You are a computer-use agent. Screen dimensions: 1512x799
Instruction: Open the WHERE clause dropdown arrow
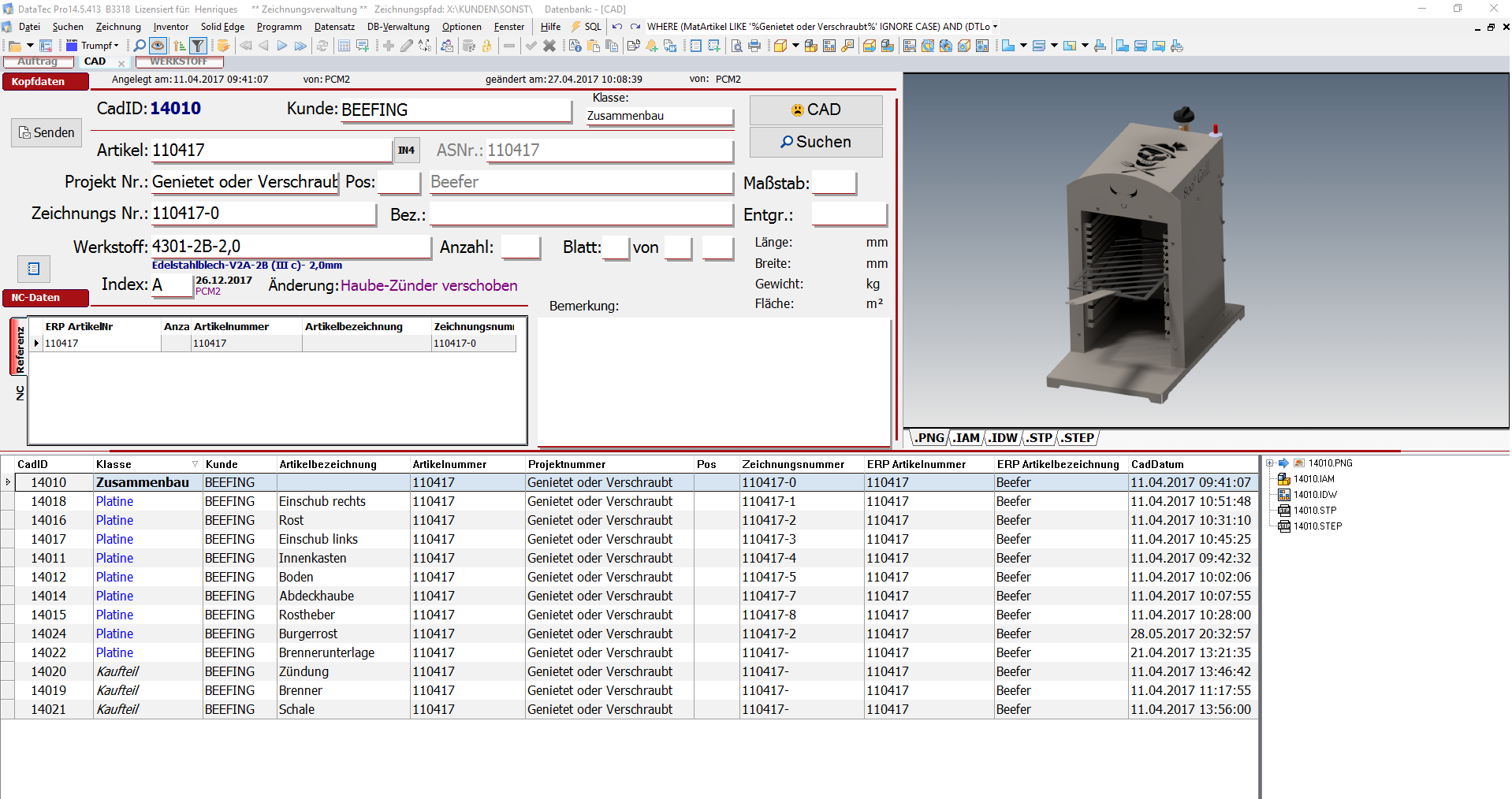[995, 27]
